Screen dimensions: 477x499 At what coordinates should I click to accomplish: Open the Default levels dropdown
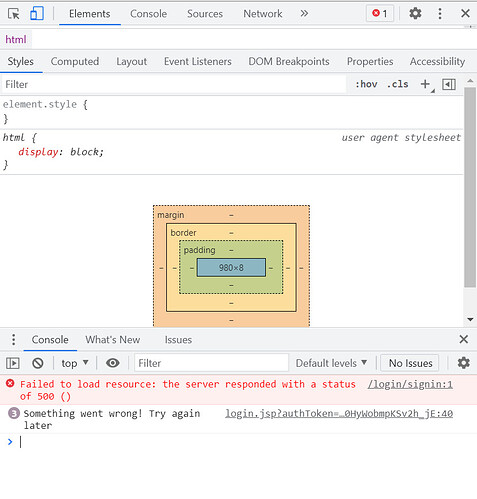(x=331, y=363)
